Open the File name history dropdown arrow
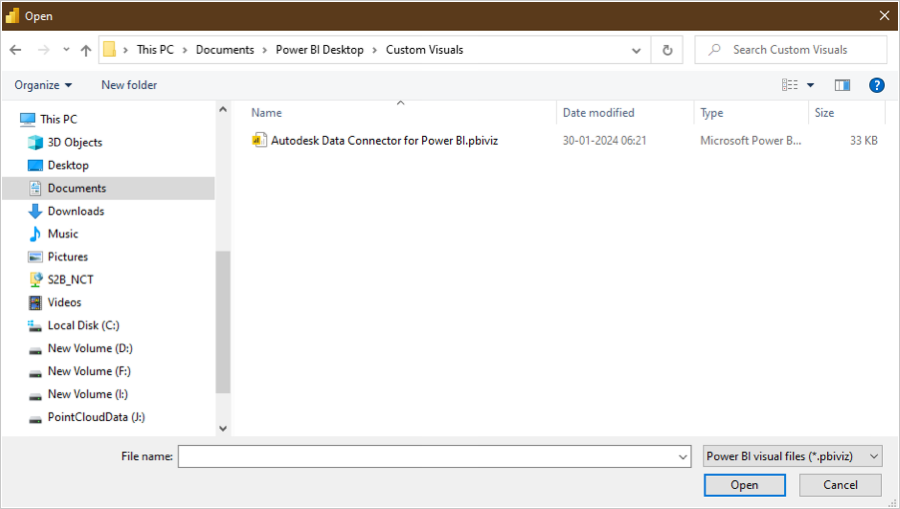Viewport: 900px width, 509px height. pyautogui.click(x=682, y=457)
